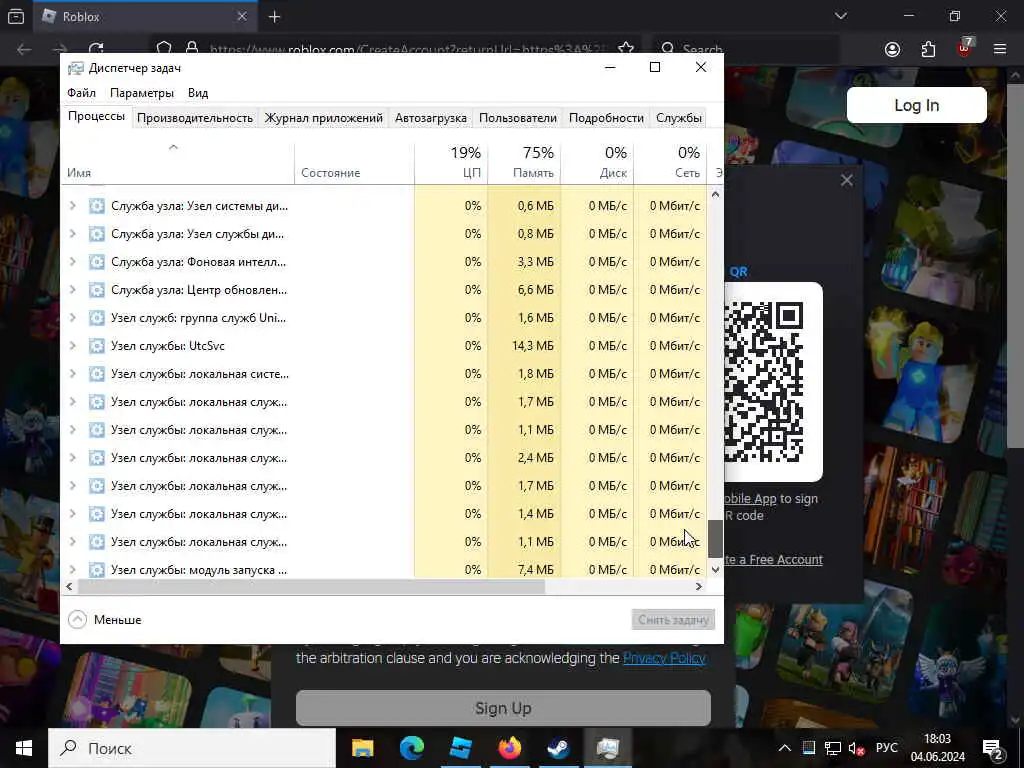The image size is (1024, 768).
Task: Open the Параметры menu
Action: tap(142, 93)
